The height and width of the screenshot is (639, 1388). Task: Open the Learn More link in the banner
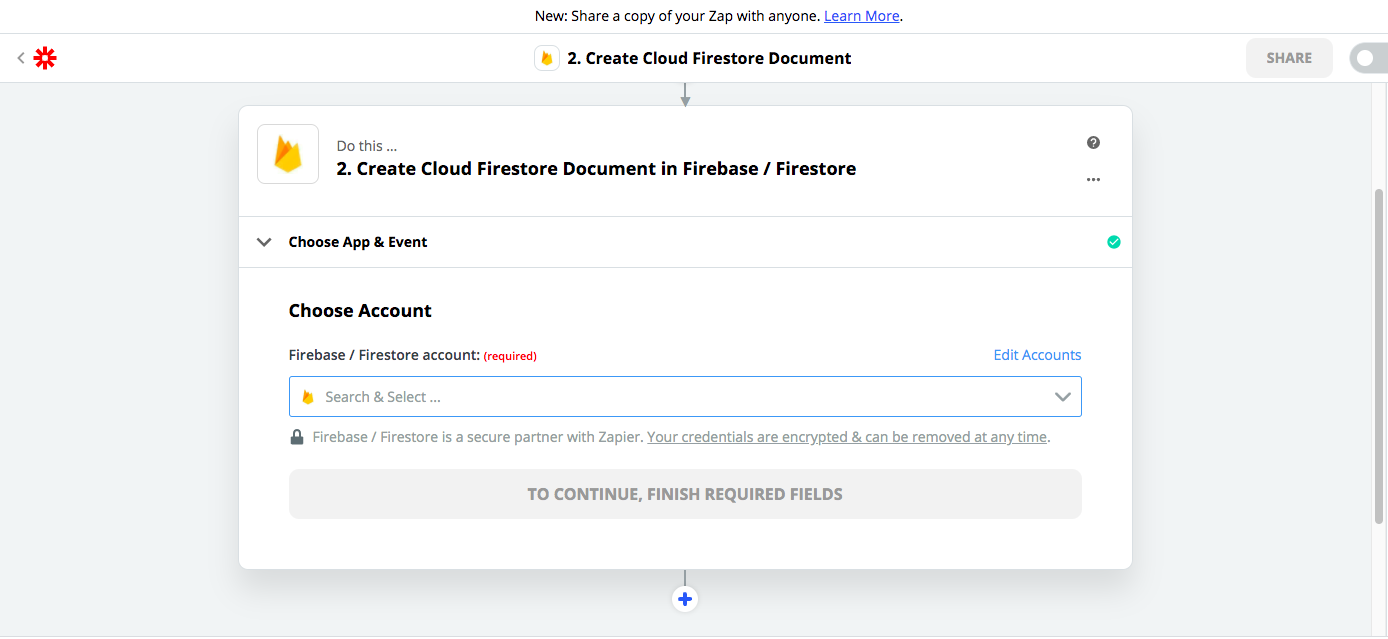(x=861, y=16)
